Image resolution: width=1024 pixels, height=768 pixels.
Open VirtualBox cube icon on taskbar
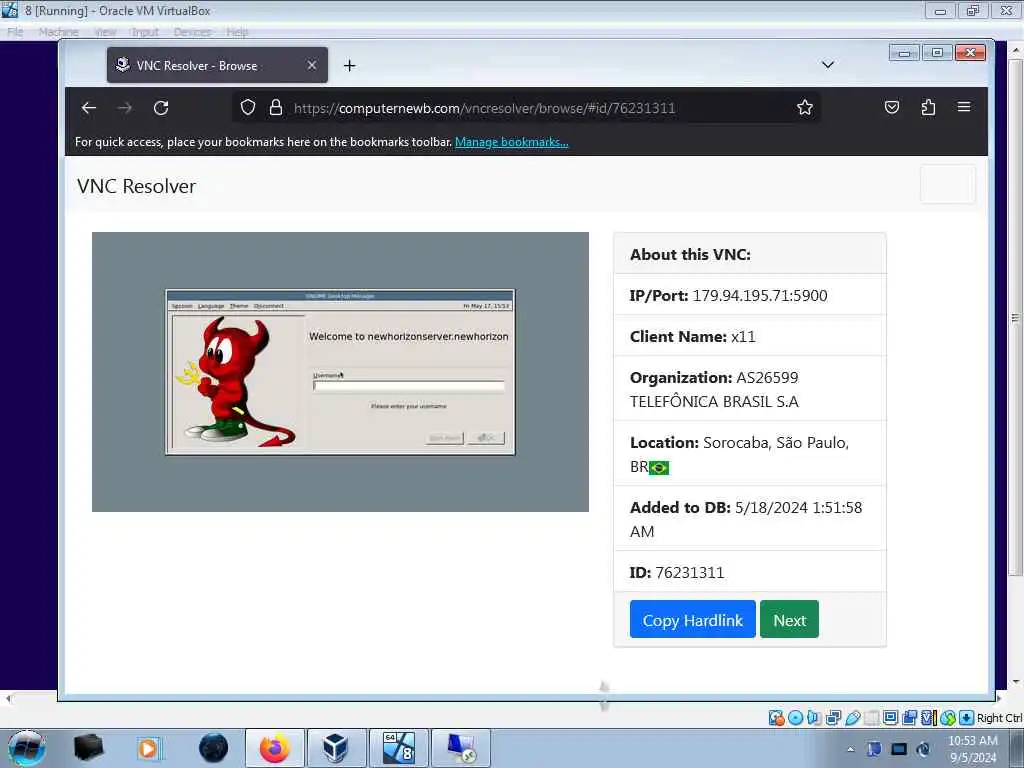pos(336,748)
